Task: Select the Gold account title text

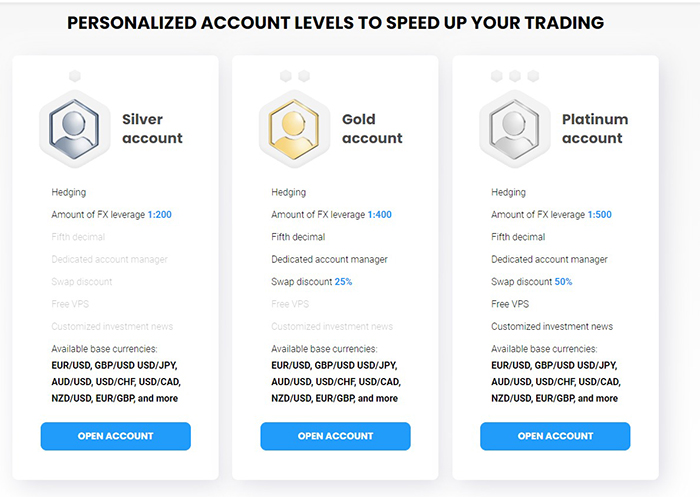Action: tap(372, 129)
